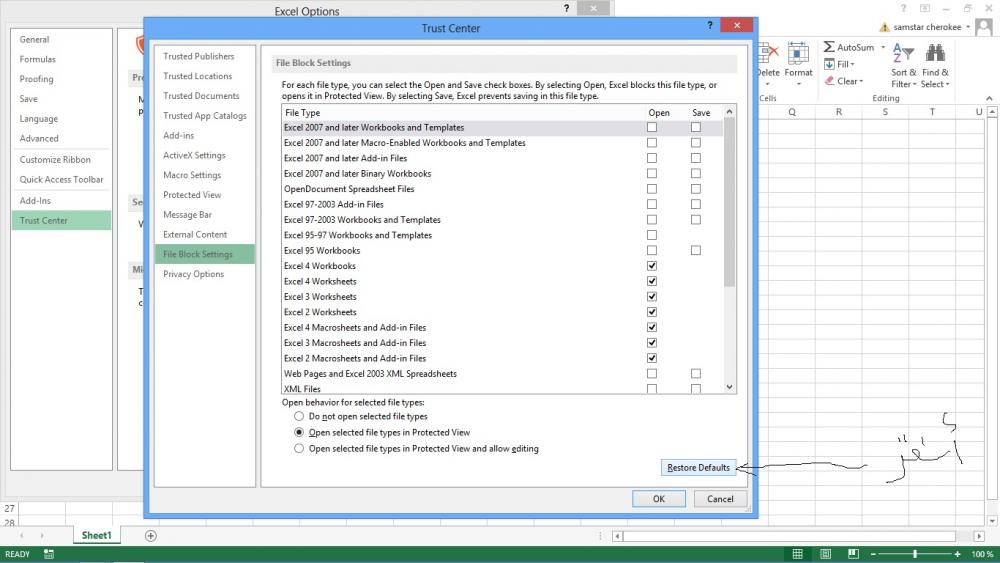Screen dimensions: 1000x563
Task: Click worksheet horizontal scroll right arrow
Action: coord(979,536)
